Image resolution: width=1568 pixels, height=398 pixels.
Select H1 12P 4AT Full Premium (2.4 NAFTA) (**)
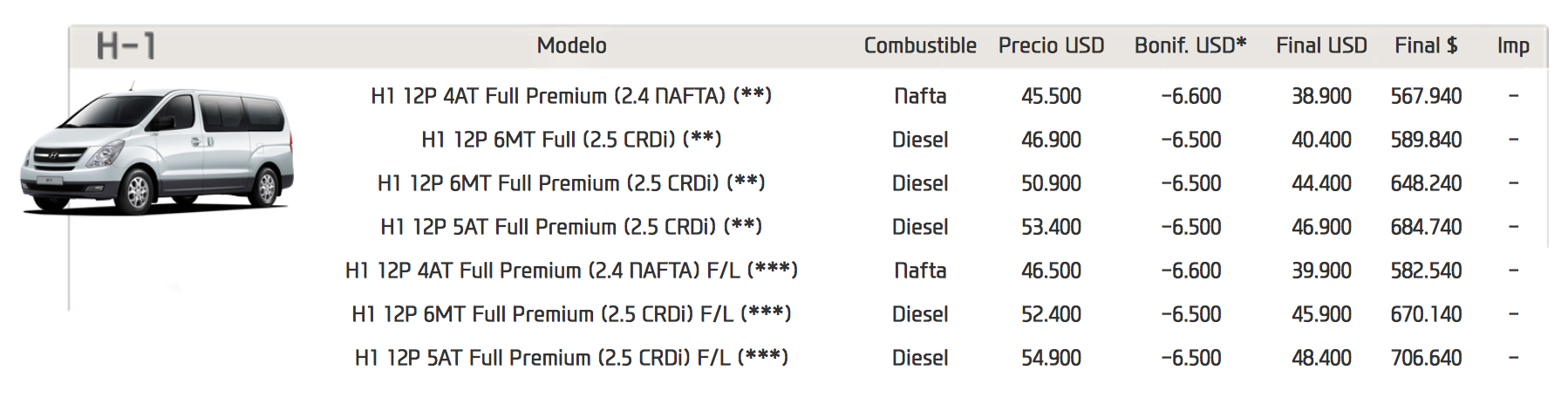[x=571, y=96]
